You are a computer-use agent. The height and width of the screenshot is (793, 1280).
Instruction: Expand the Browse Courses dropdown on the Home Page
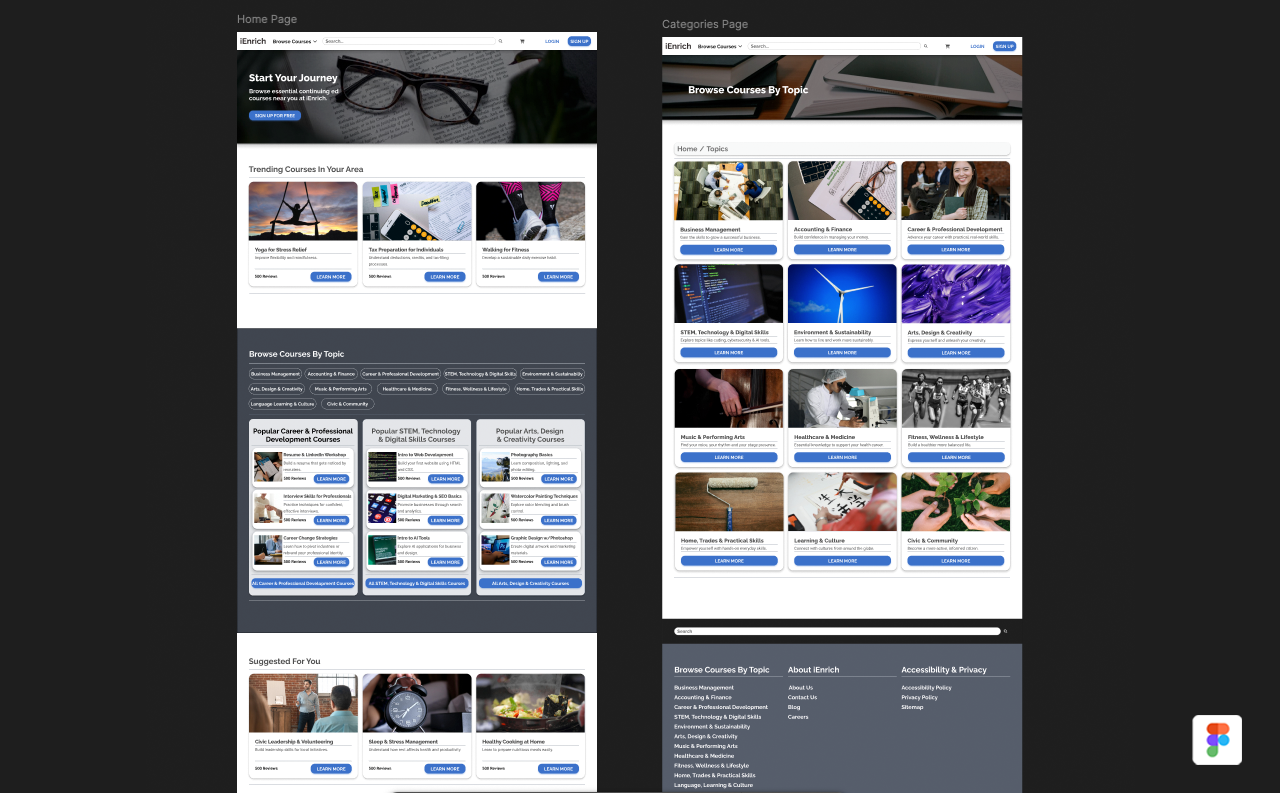coord(294,41)
